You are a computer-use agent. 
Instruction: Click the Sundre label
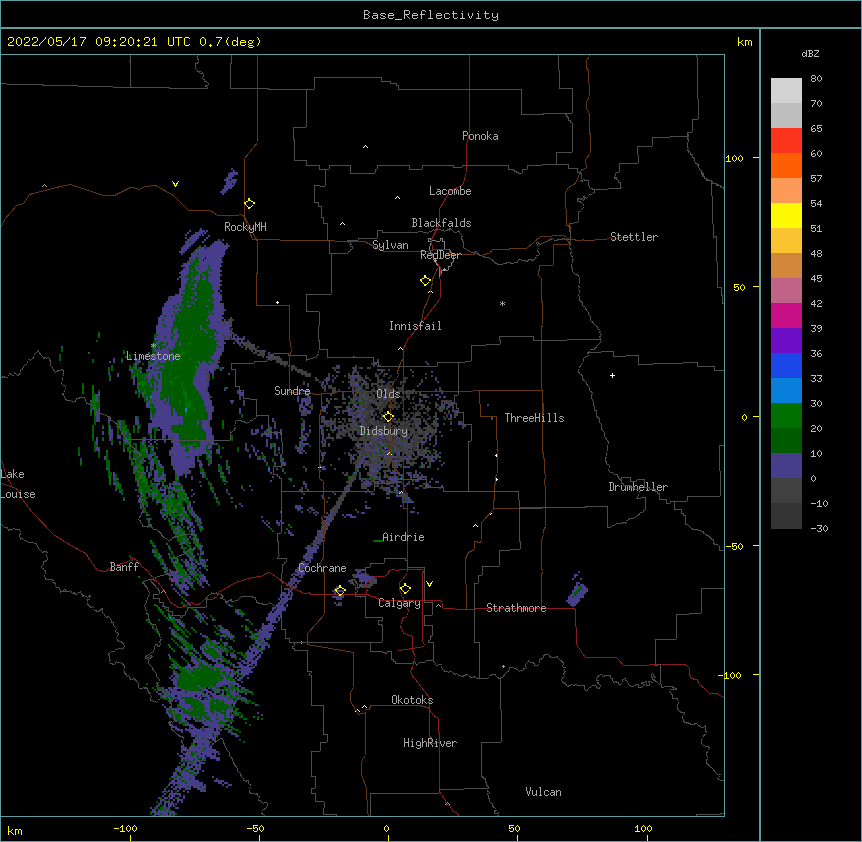click(292, 391)
